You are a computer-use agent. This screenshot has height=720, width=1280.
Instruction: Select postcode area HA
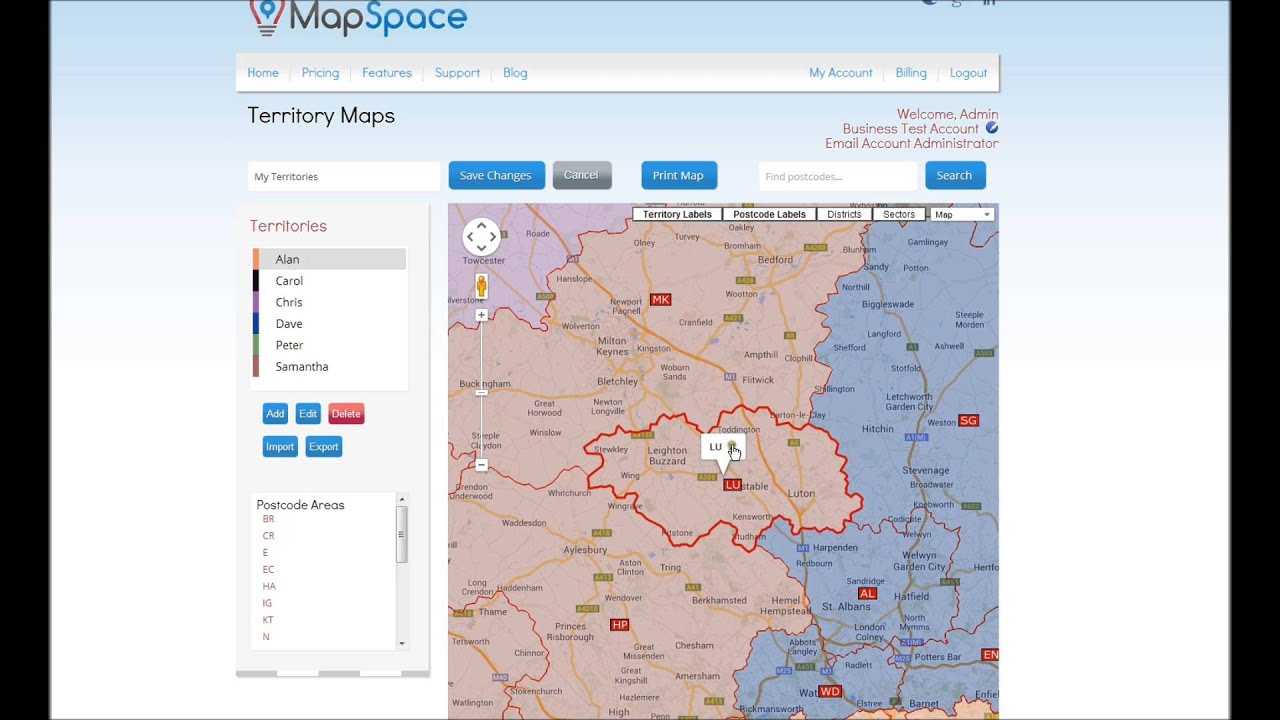(269, 587)
